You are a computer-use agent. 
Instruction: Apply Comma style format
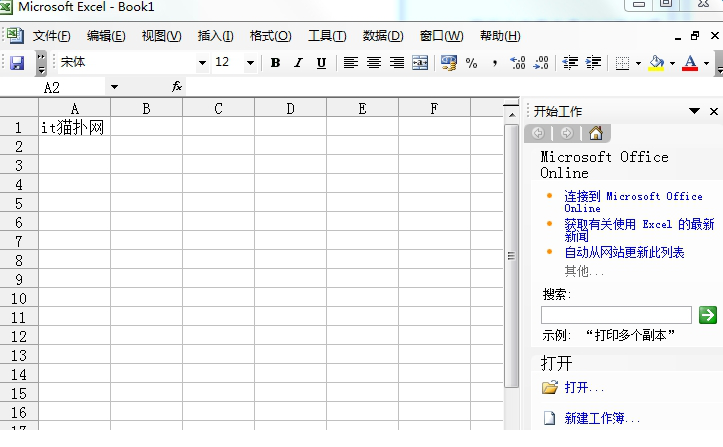coord(495,63)
